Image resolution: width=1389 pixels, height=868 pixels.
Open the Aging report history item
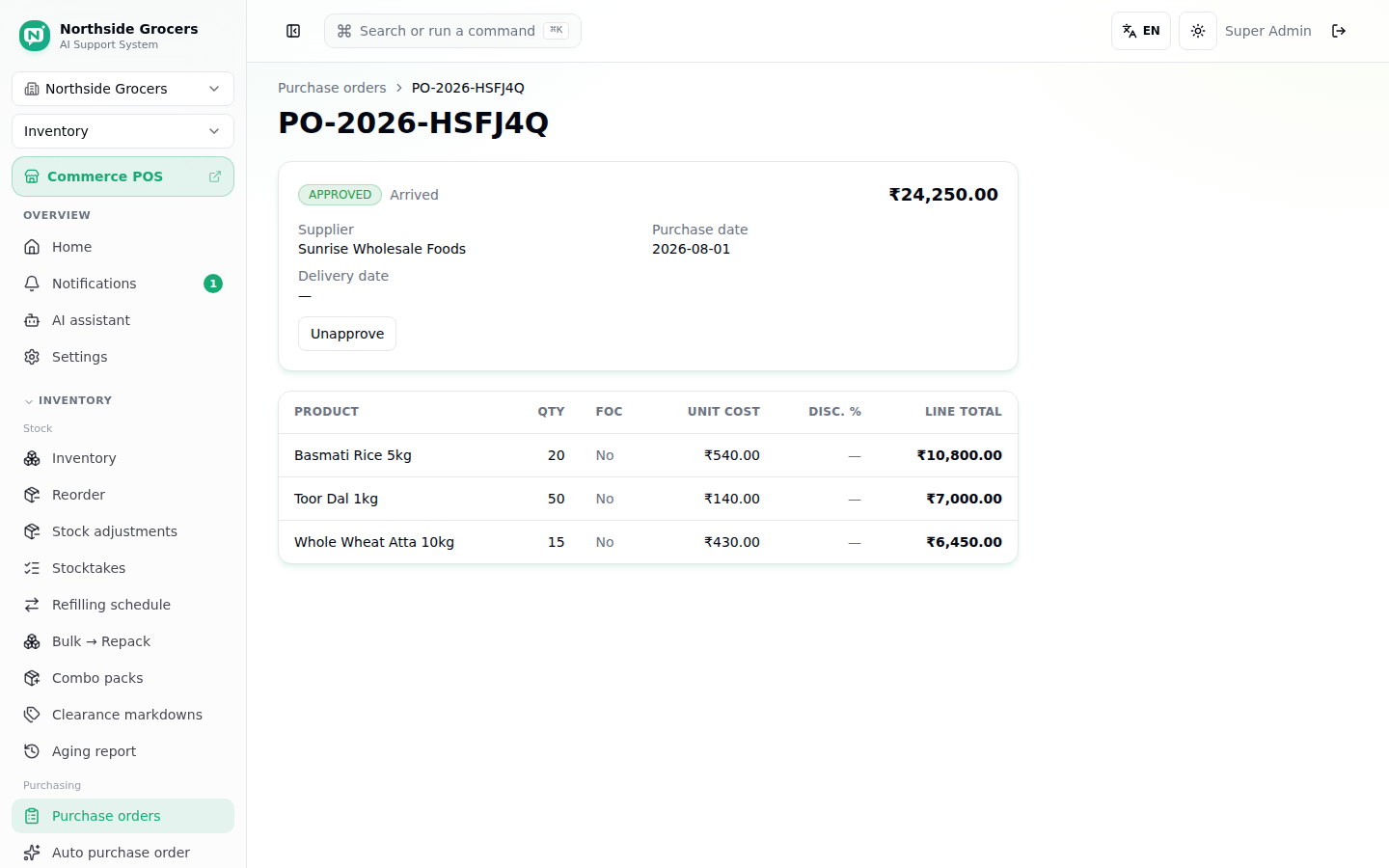tap(123, 751)
